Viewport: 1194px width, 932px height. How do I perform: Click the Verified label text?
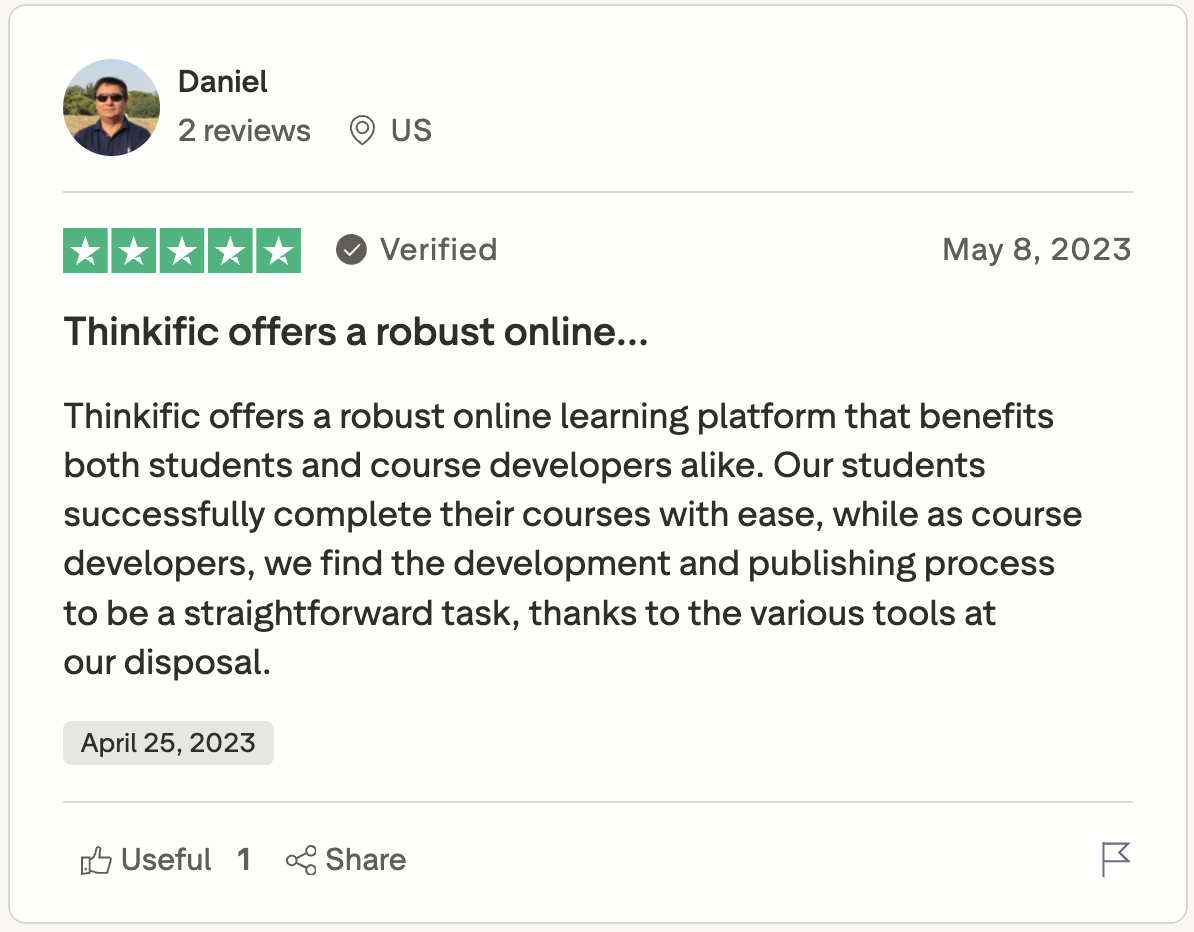(x=438, y=250)
